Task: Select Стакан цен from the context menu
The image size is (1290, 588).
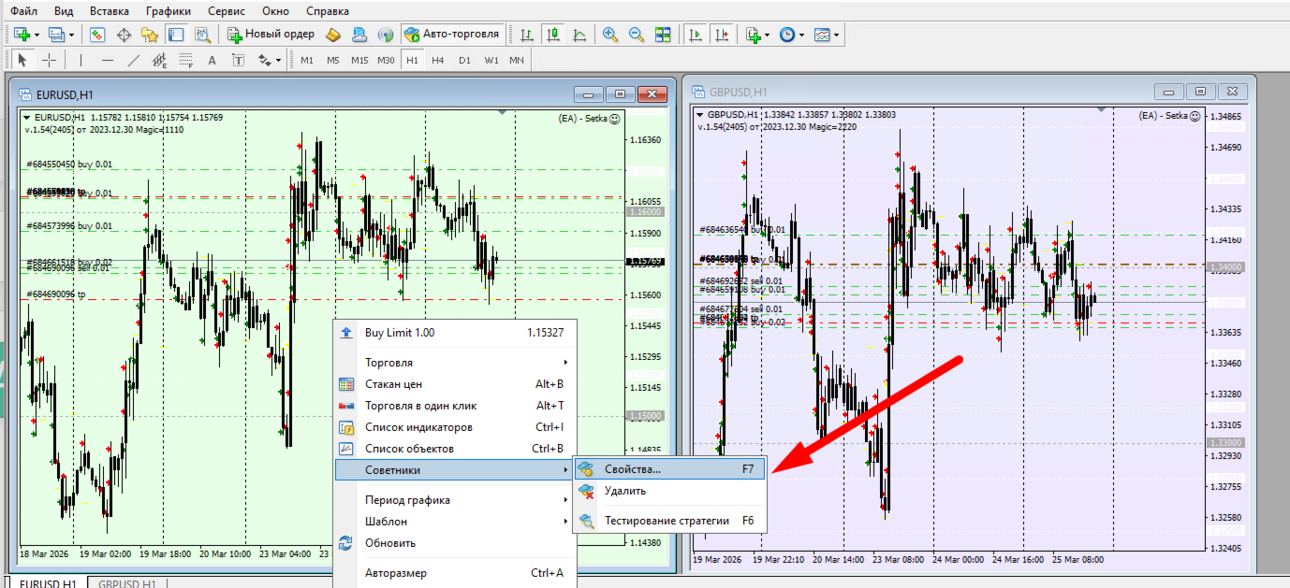Action: tap(453, 384)
